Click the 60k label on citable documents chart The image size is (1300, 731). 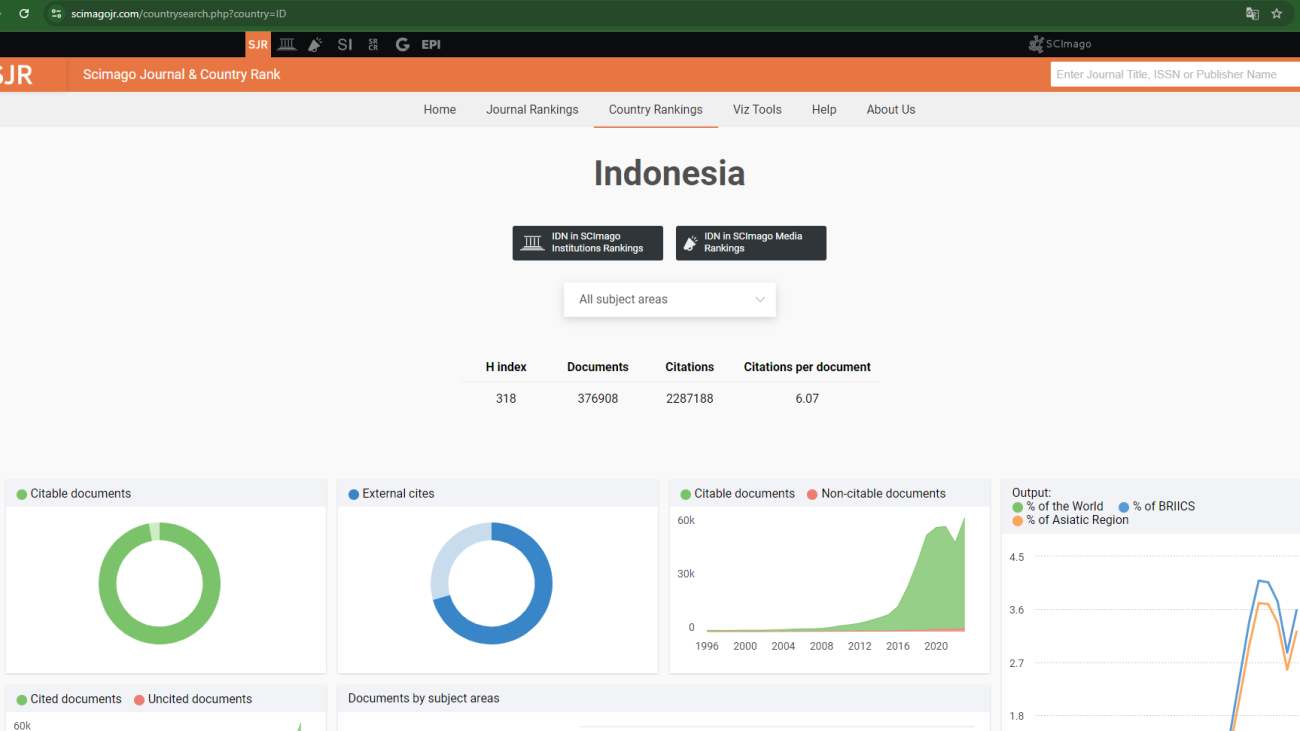pyautogui.click(x=686, y=521)
